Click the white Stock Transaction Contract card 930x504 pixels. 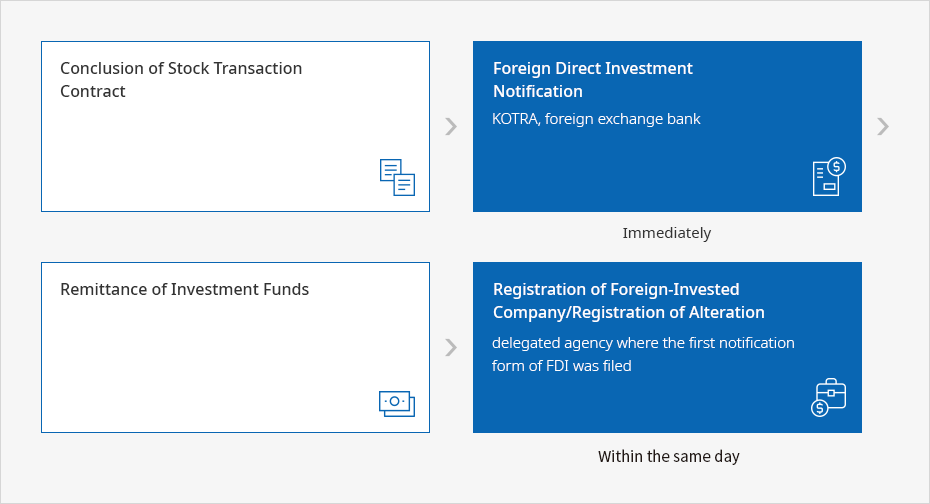[x=235, y=126]
